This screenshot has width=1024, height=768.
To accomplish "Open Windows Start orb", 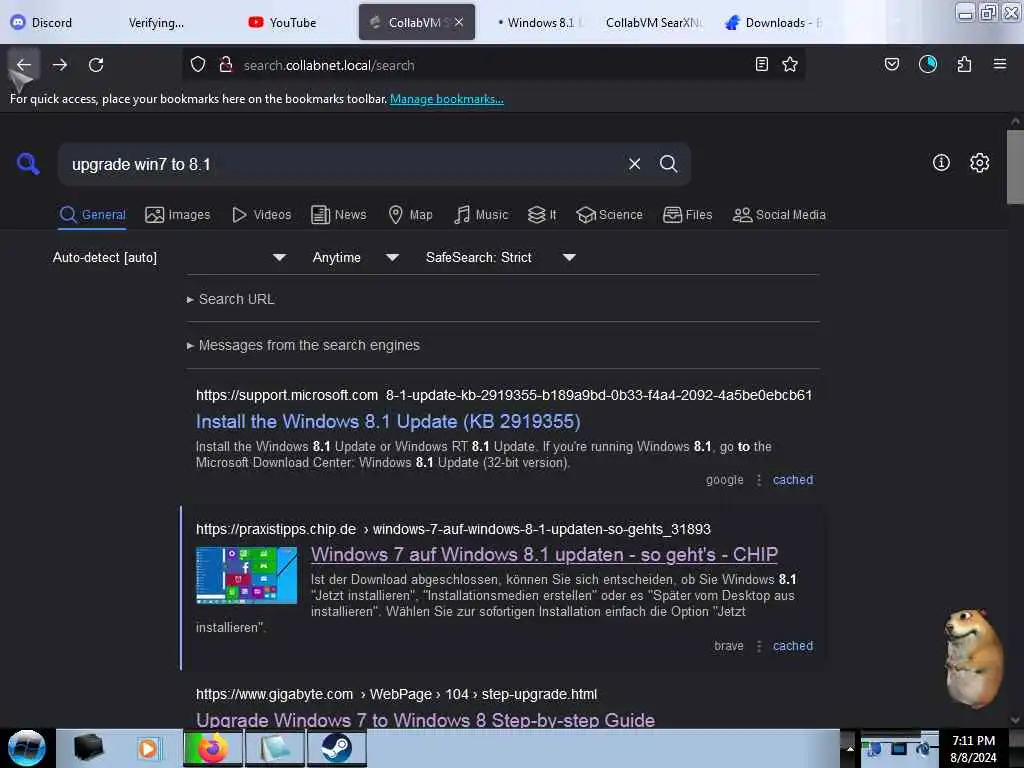I will 27,748.
